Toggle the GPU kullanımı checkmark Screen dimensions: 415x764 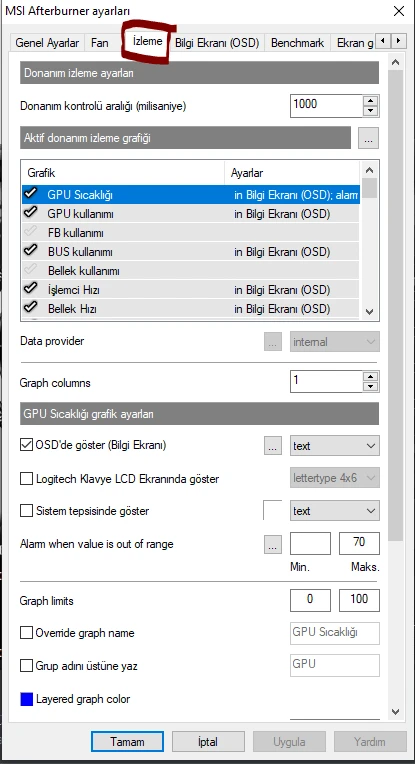[31, 213]
